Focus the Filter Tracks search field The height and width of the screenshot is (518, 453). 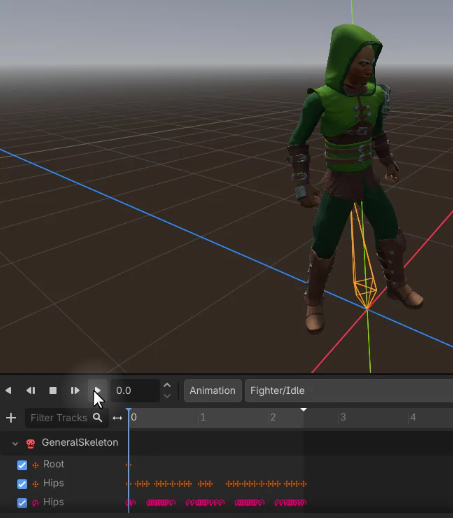pos(67,418)
